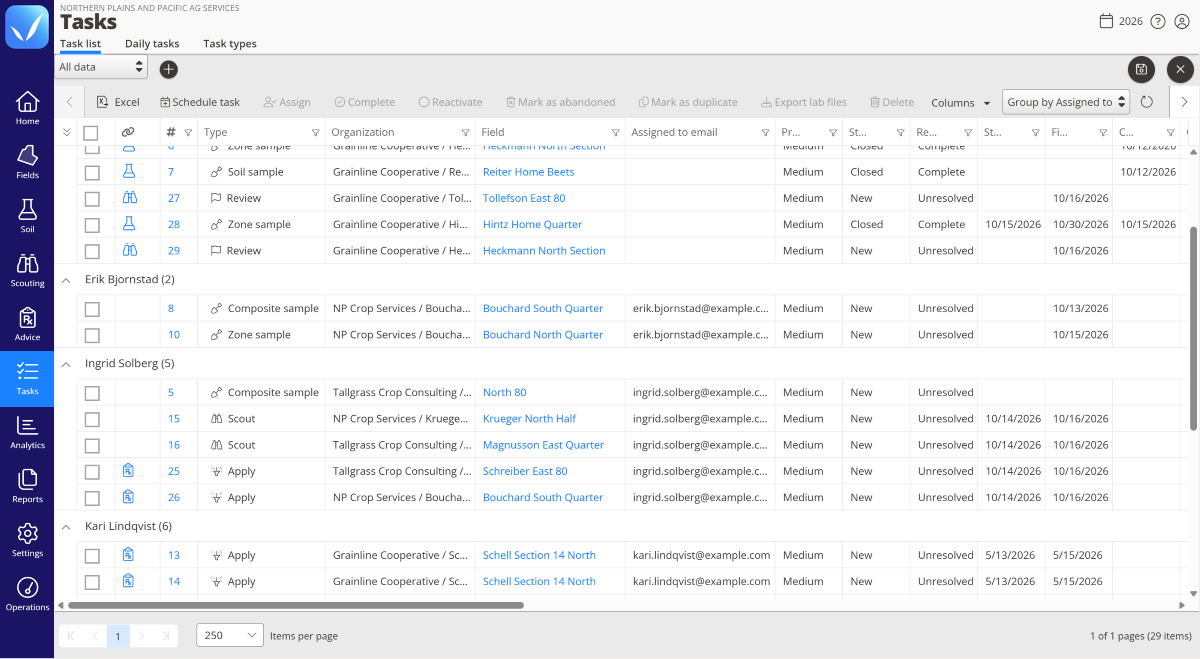1200x659 pixels.
Task: Toggle the select-all checkbox in header
Action: click(x=91, y=132)
